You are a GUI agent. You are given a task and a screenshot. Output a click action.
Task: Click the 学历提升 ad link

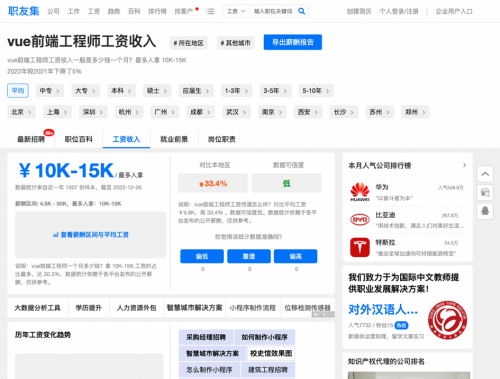[89, 308]
